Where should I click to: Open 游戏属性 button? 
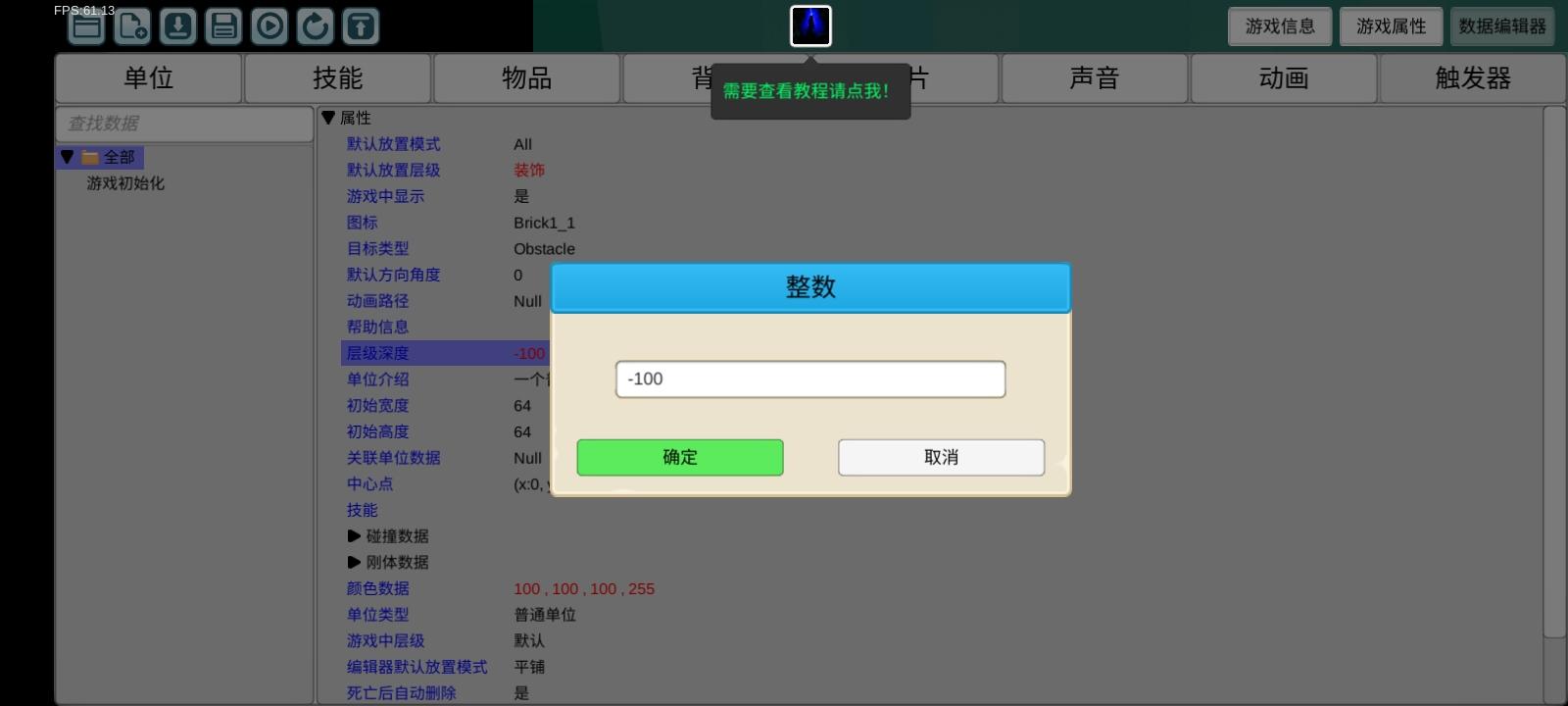click(x=1391, y=26)
